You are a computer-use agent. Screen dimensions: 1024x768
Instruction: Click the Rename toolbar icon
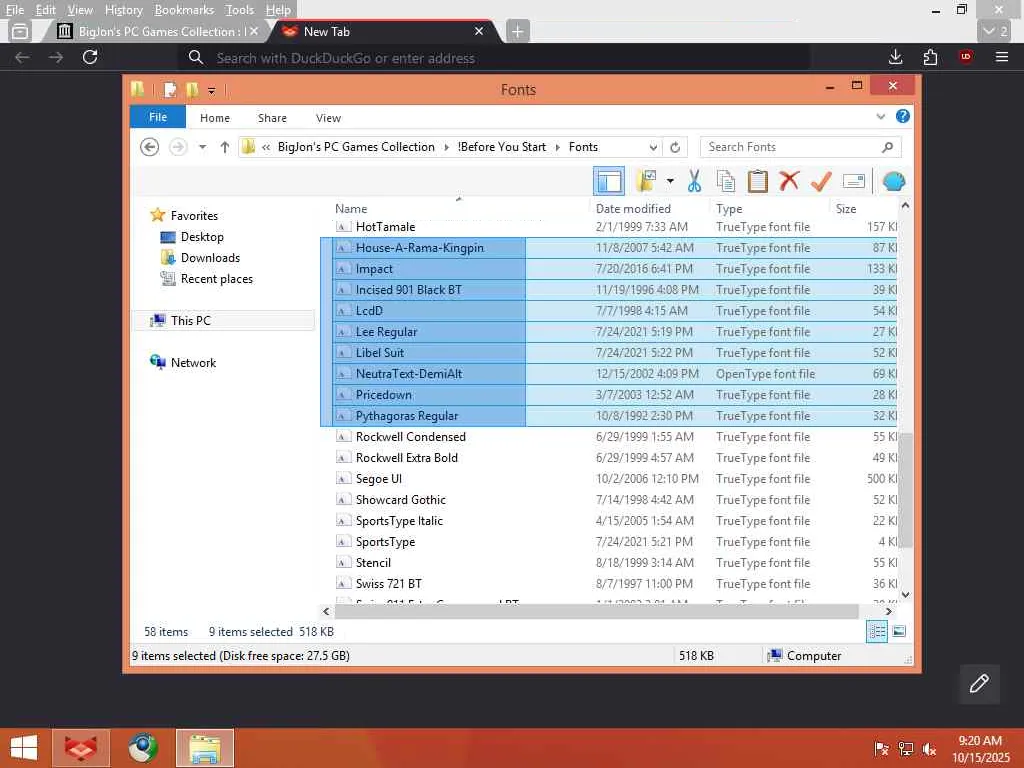854,181
